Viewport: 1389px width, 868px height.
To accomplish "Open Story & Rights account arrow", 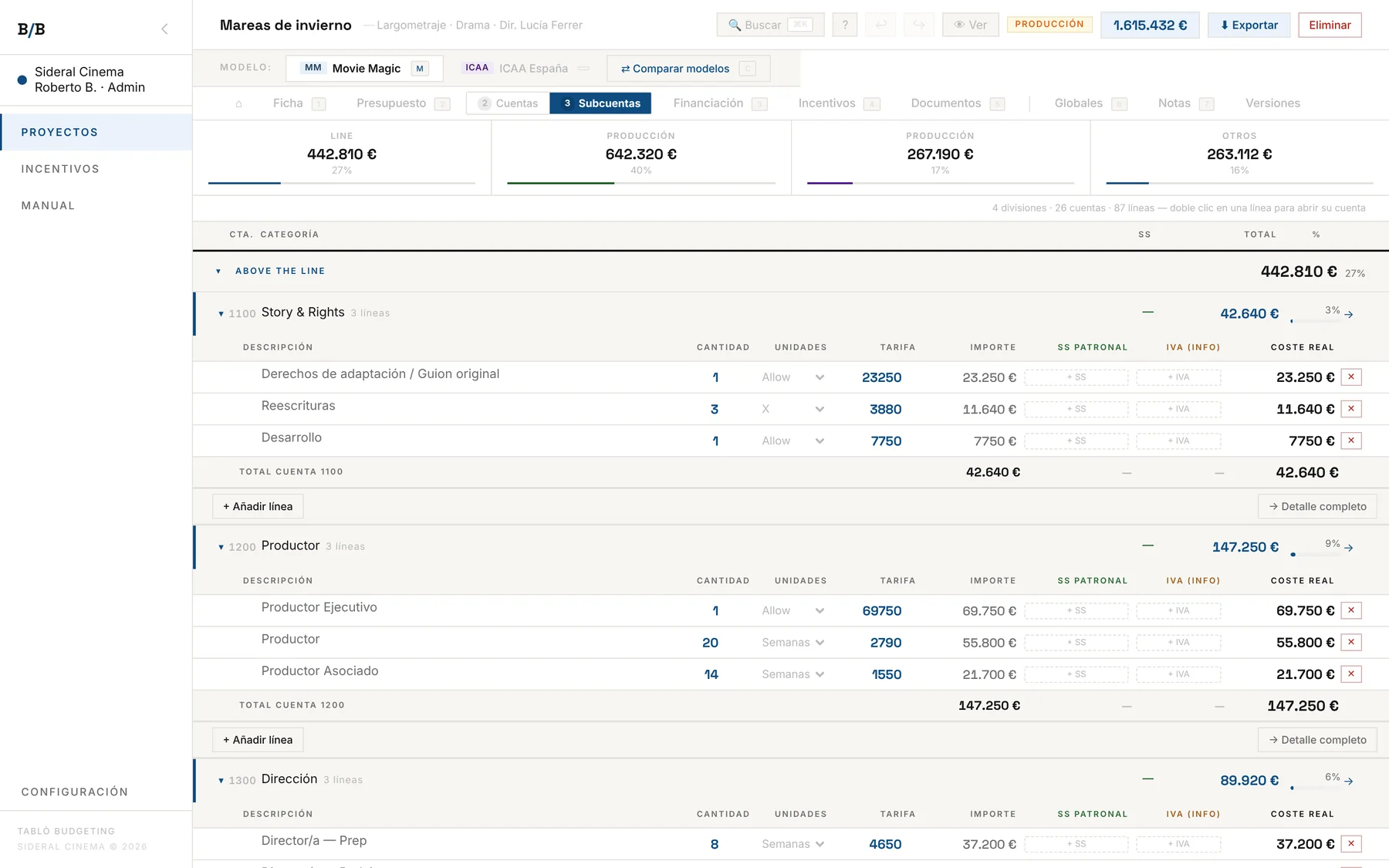I will click(x=1349, y=314).
